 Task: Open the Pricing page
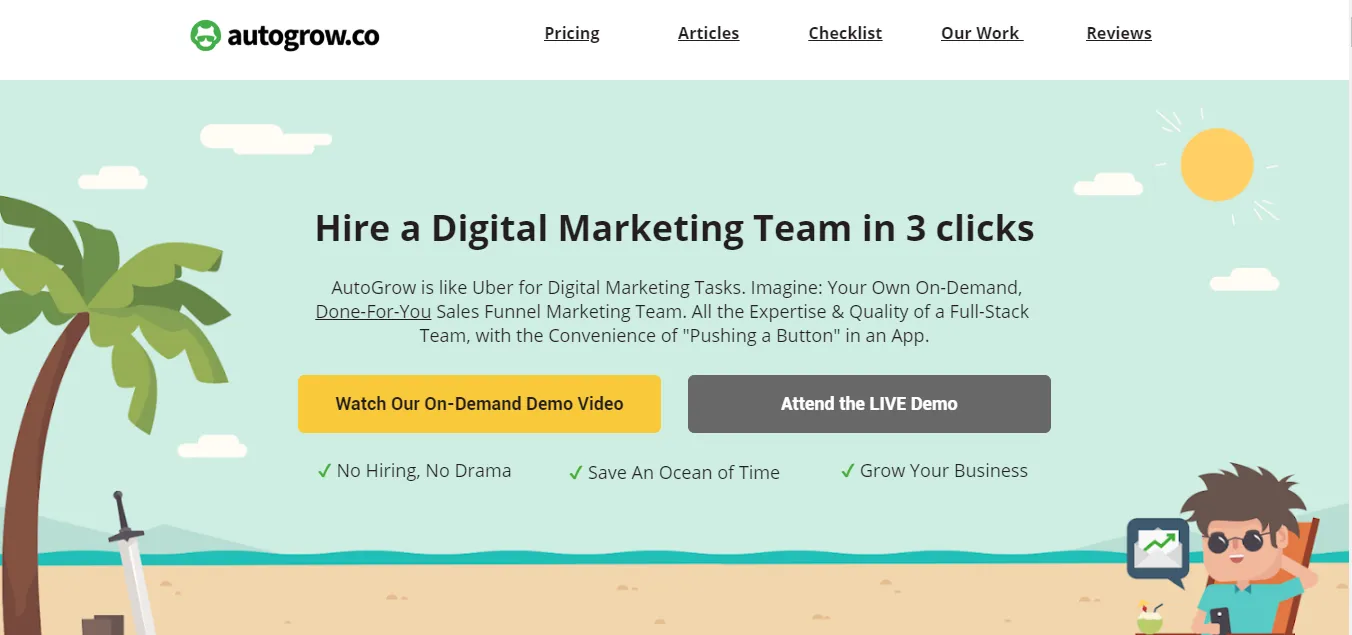coord(571,33)
